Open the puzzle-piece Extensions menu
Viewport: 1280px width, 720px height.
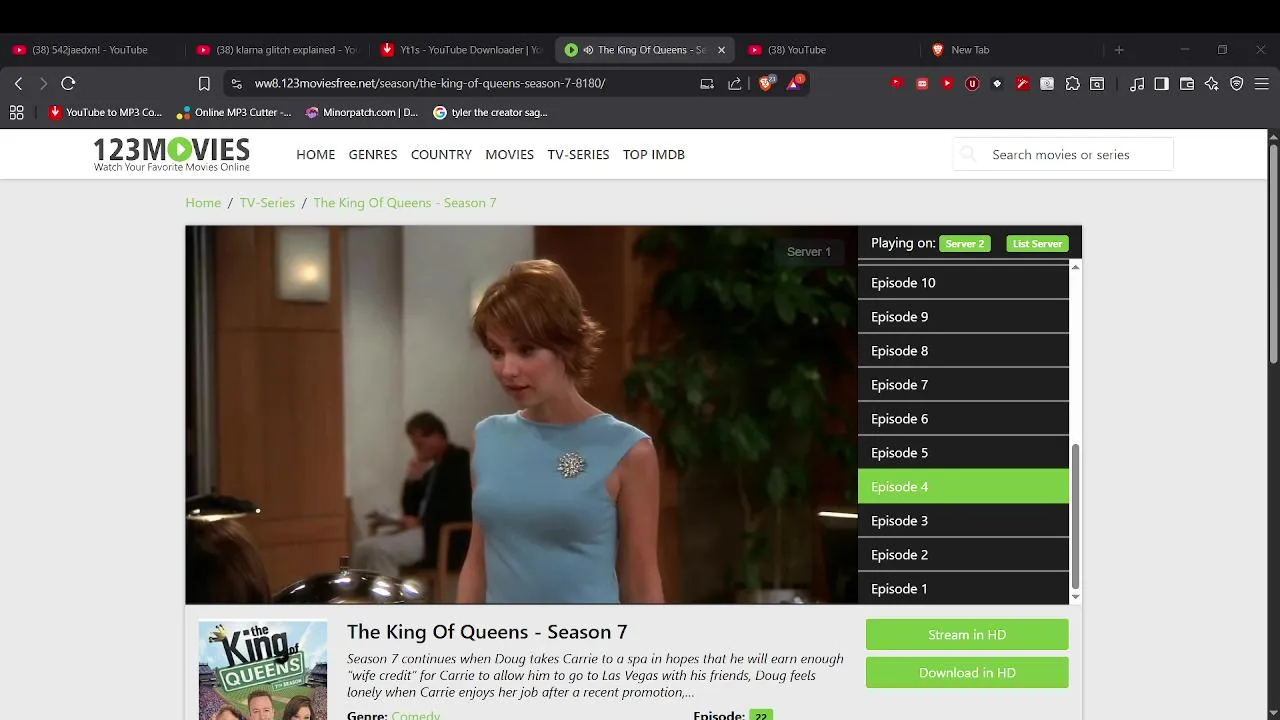pos(1072,84)
